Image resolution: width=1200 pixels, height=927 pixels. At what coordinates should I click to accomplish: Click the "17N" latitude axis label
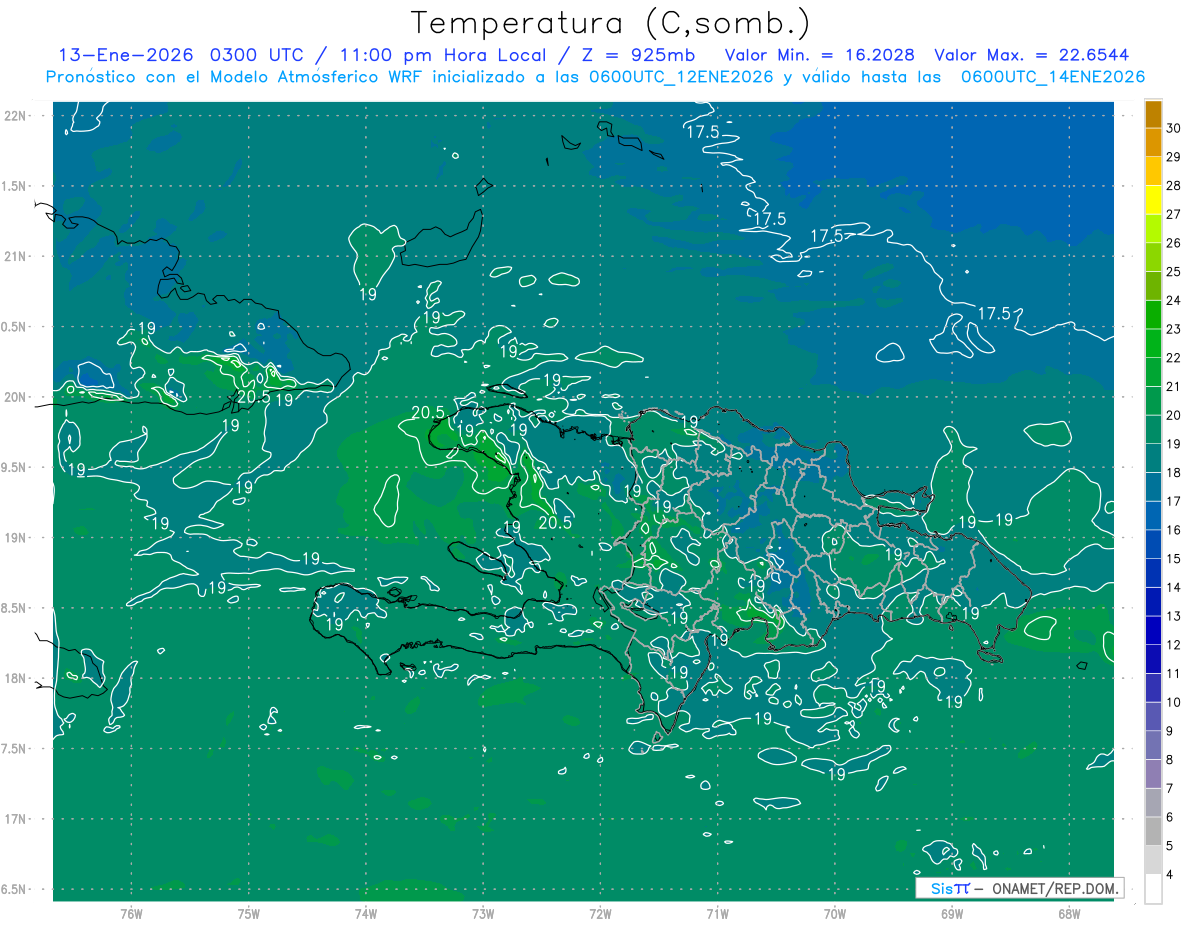(15, 819)
